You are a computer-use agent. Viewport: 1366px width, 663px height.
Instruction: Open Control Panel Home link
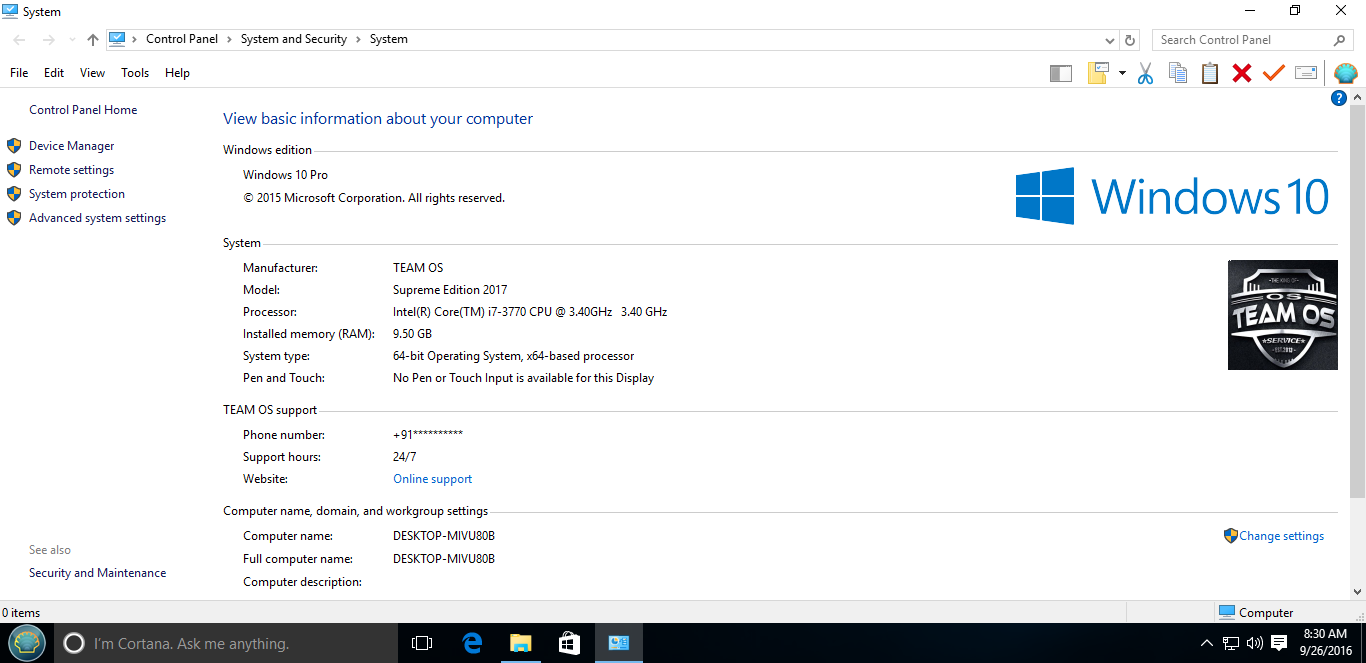point(83,110)
